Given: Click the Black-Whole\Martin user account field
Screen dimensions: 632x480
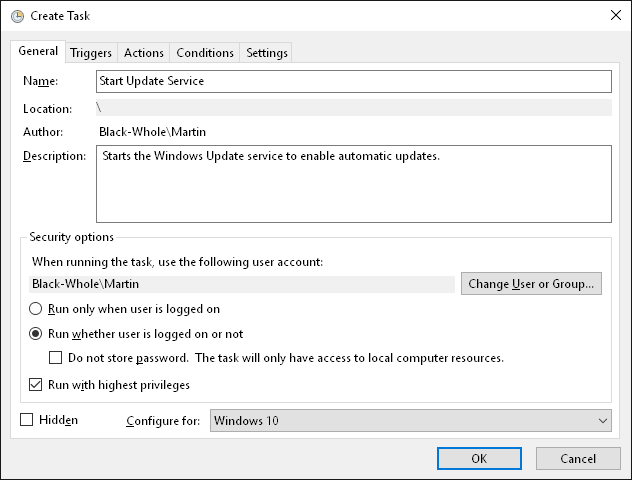Looking at the screenshot, I should pyautogui.click(x=242, y=284).
